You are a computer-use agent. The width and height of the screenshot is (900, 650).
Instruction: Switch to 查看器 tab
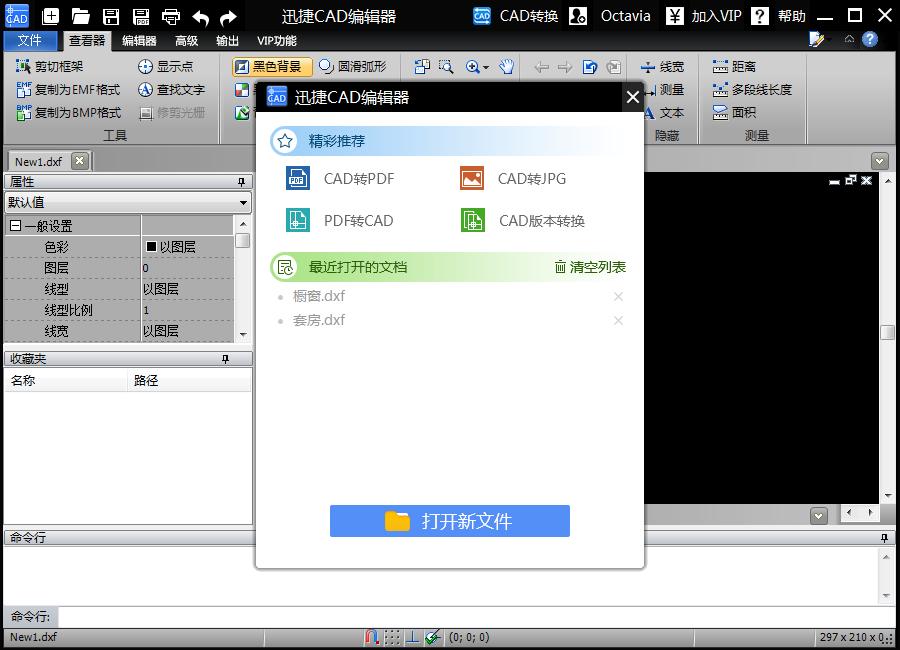click(87, 41)
